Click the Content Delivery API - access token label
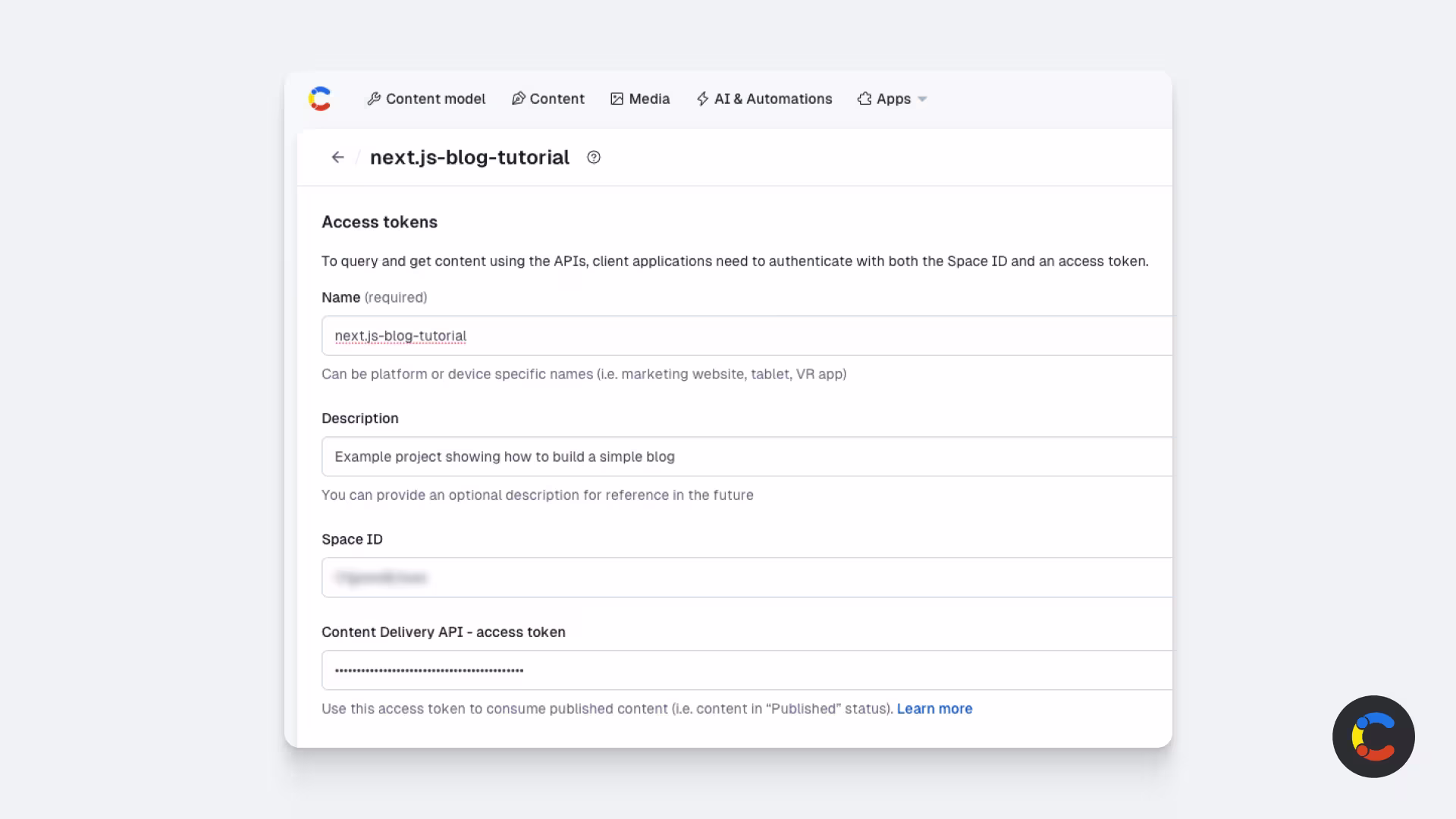The width and height of the screenshot is (1456, 819). pyautogui.click(x=444, y=632)
